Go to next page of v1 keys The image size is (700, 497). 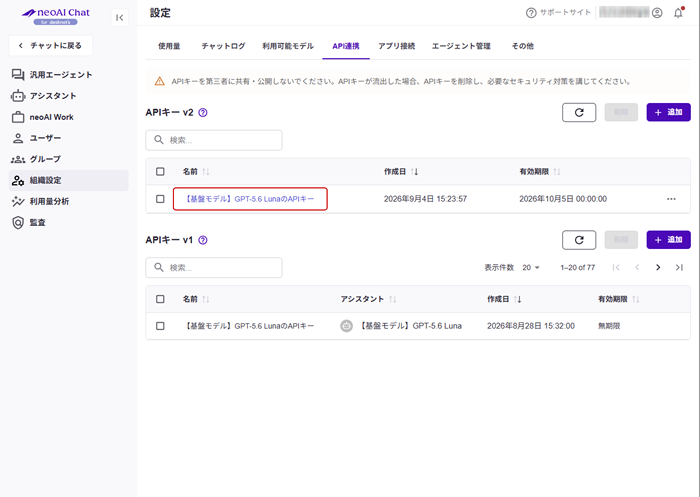pos(658,267)
